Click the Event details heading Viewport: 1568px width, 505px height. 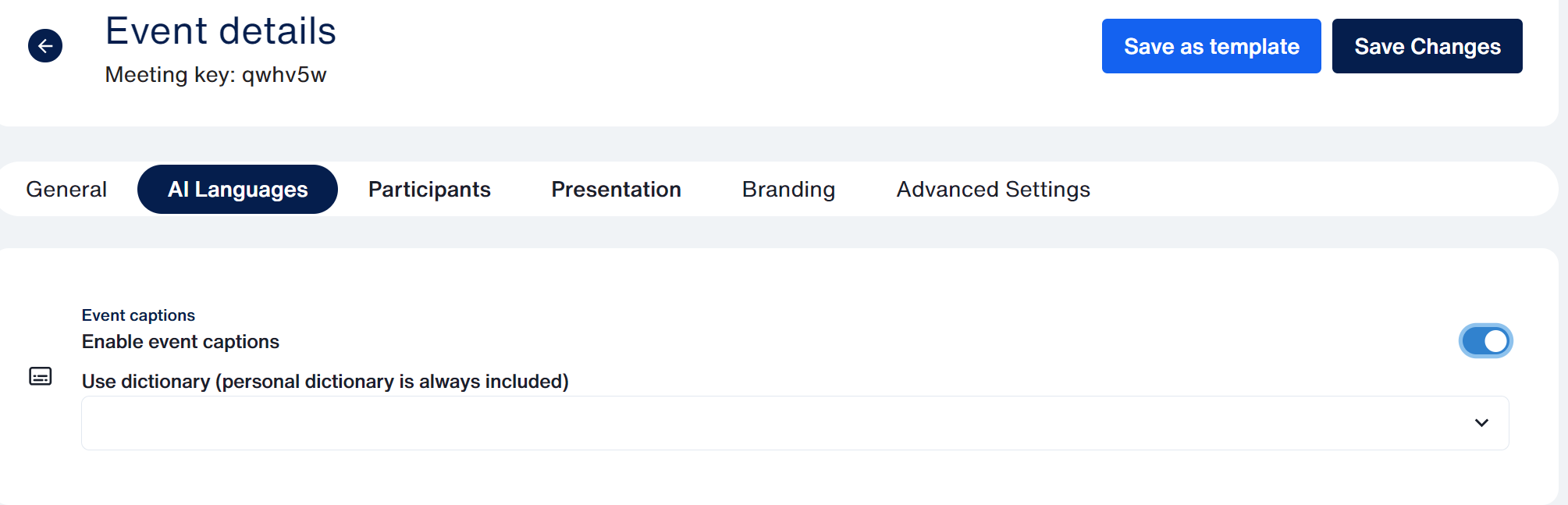pos(221,32)
